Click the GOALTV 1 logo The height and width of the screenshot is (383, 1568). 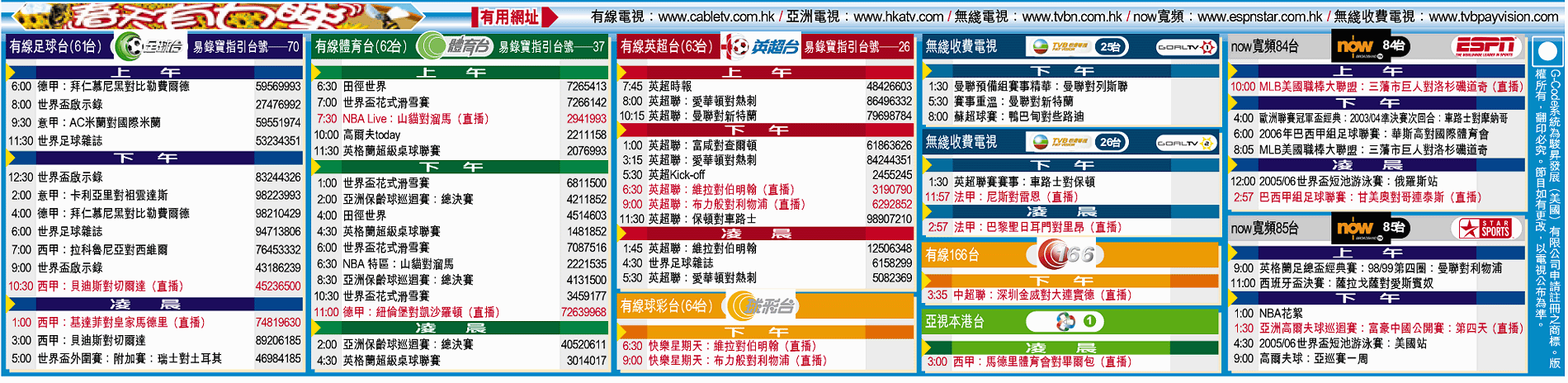pos(1185,47)
